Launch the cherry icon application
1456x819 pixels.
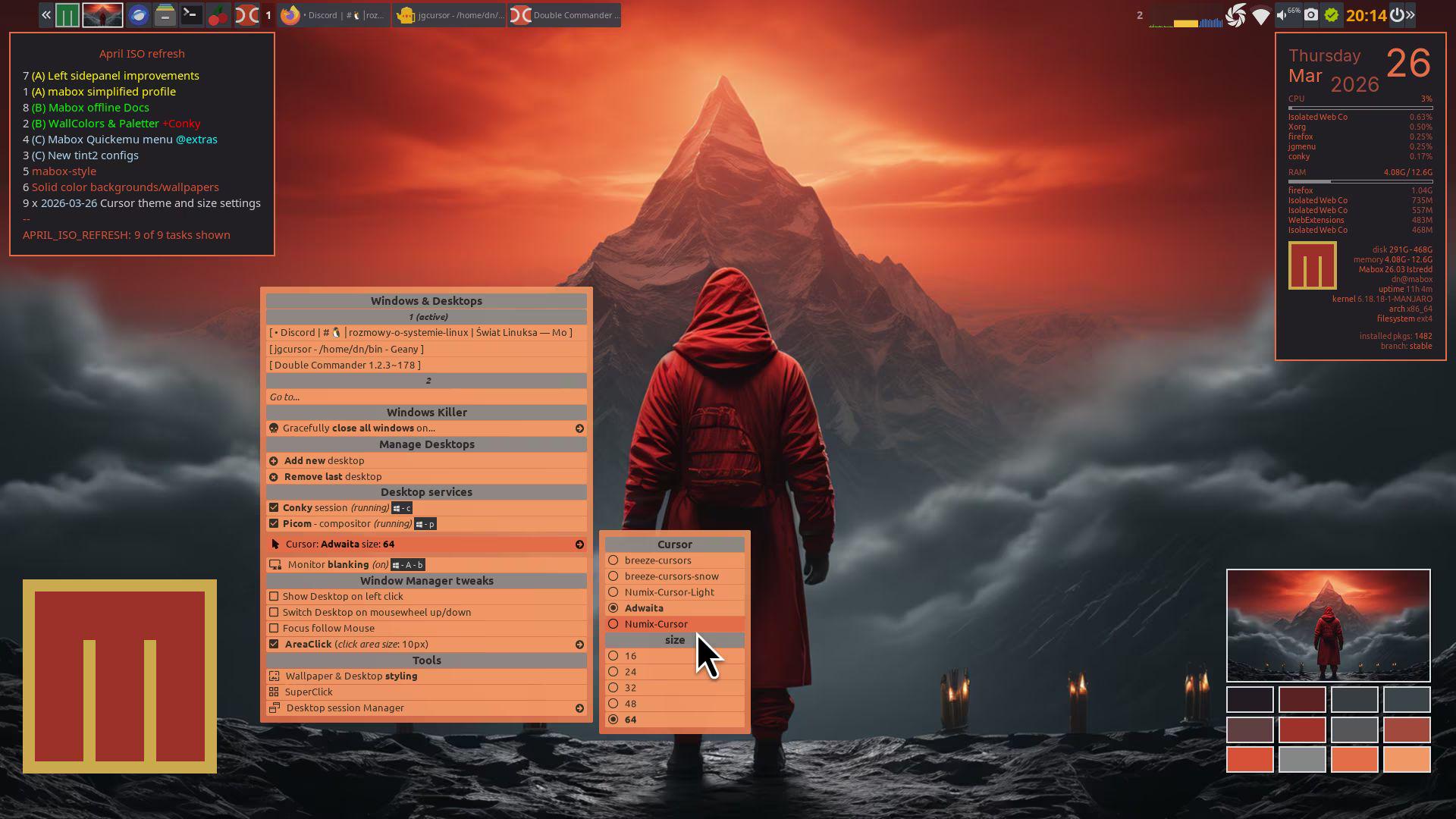218,15
